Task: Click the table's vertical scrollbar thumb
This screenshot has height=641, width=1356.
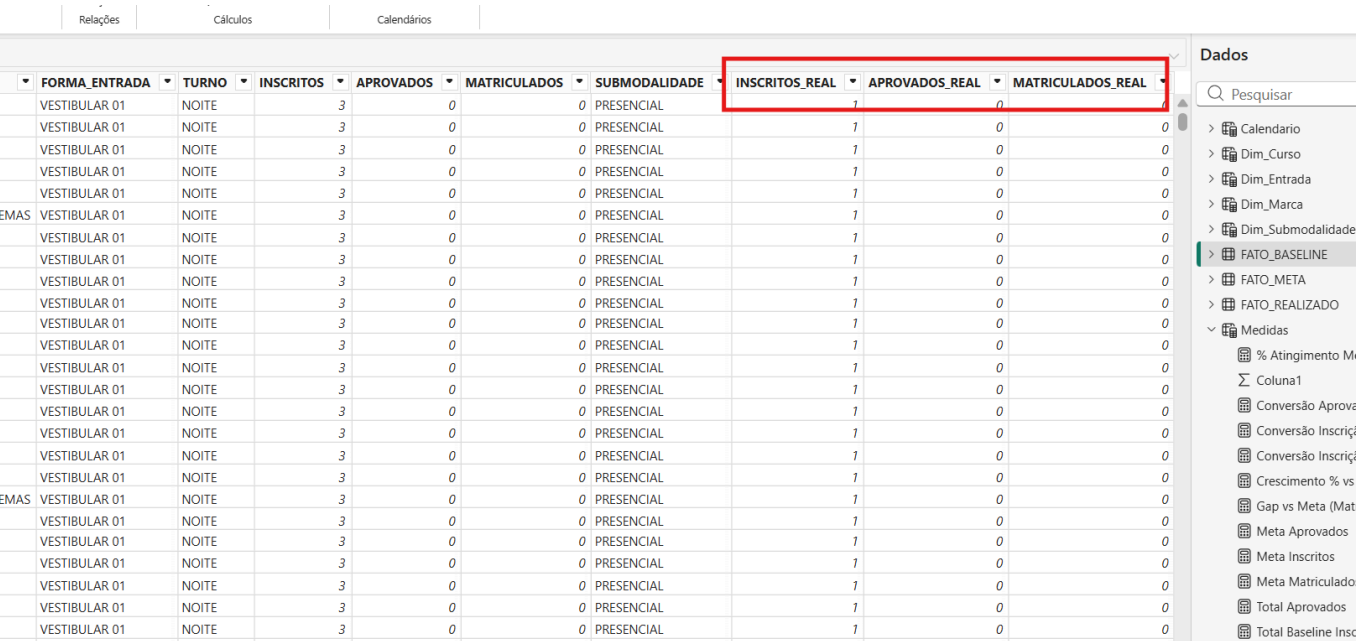Action: 1183,121
